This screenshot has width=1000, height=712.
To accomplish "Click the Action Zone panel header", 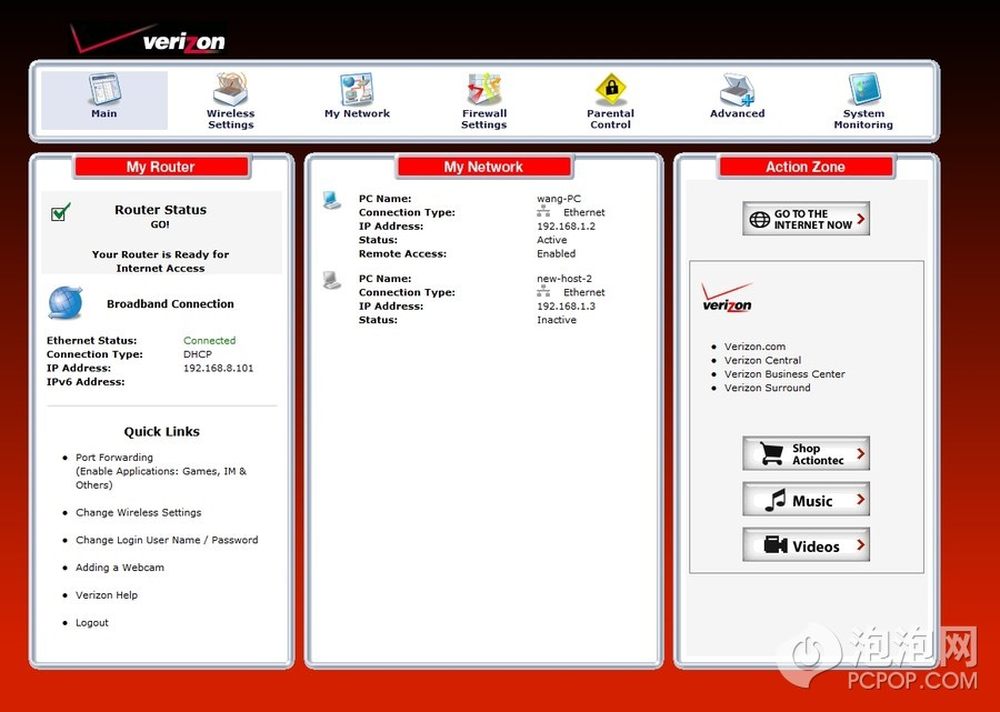I will click(805, 167).
